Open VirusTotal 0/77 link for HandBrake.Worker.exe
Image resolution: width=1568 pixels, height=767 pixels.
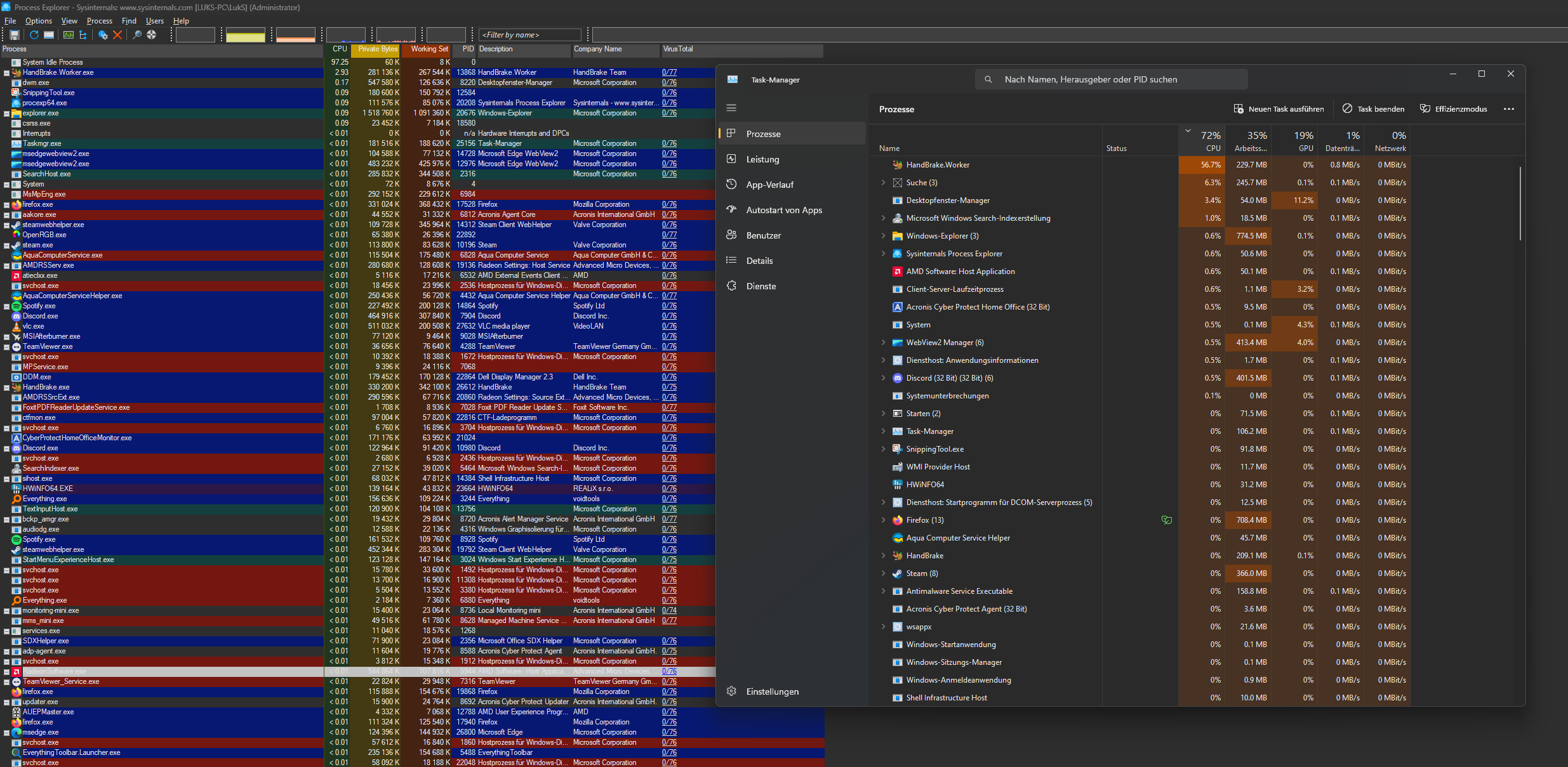[669, 72]
